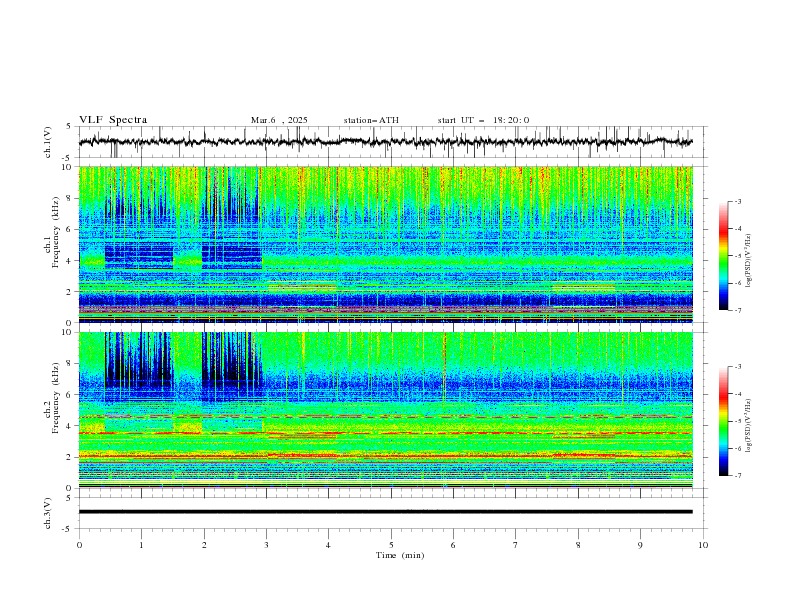This screenshot has height=612, width=792.
Task: Click the "Mar.6 , 2025" date text
Action: point(279,120)
